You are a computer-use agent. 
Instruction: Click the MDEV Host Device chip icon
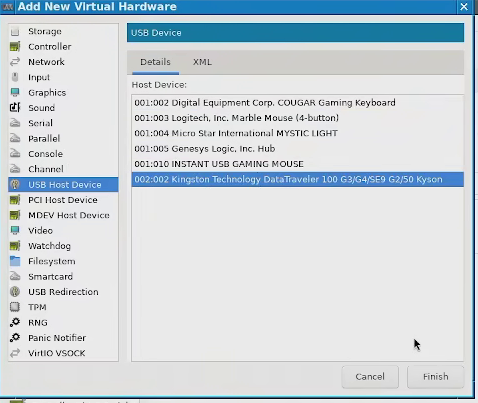[x=15, y=215]
